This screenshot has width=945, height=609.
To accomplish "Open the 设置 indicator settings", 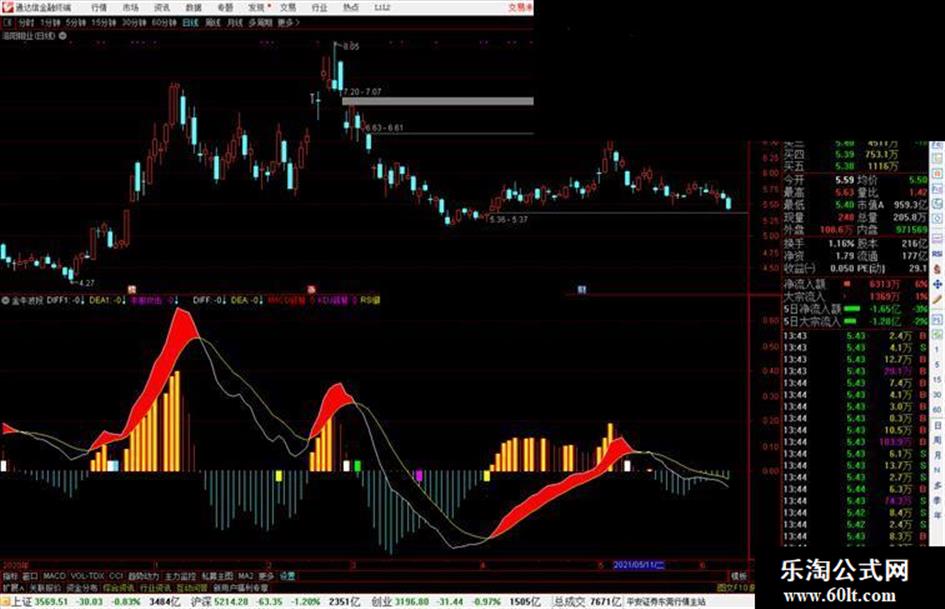I will pos(287,576).
